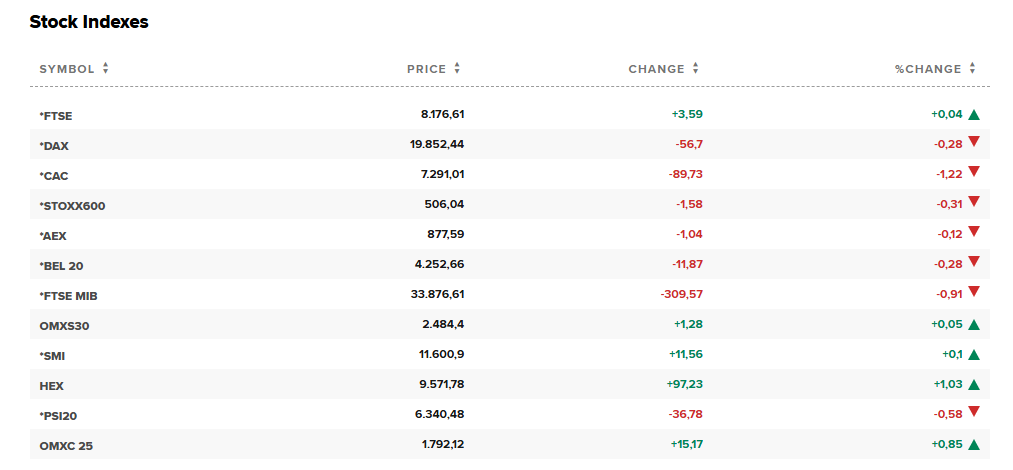Viewport: 1013px width, 470px height.
Task: Click the red down arrow in FTSE MIB row
Action: [x=974, y=291]
